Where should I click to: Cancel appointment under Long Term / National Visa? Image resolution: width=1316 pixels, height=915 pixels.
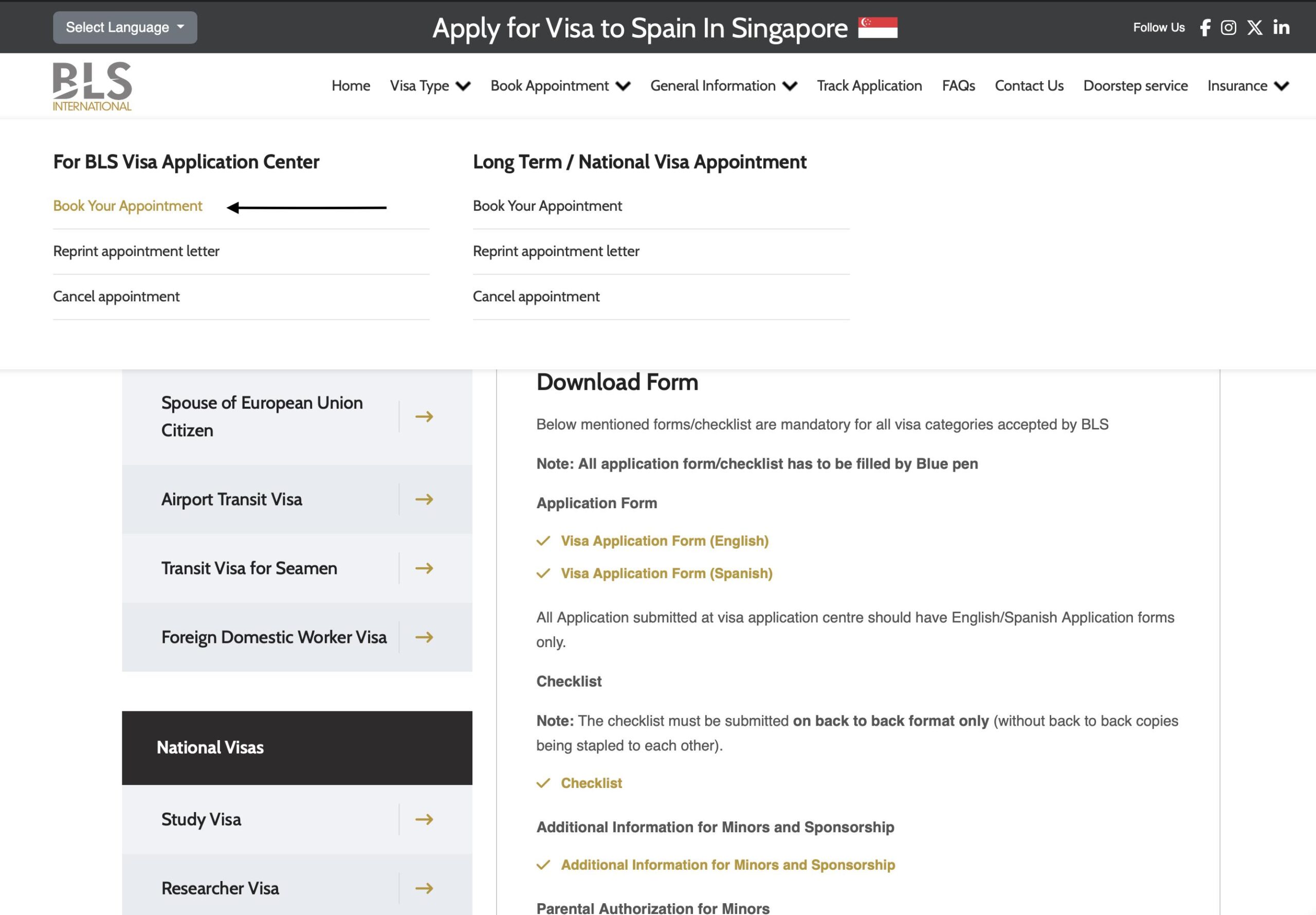[x=536, y=296]
